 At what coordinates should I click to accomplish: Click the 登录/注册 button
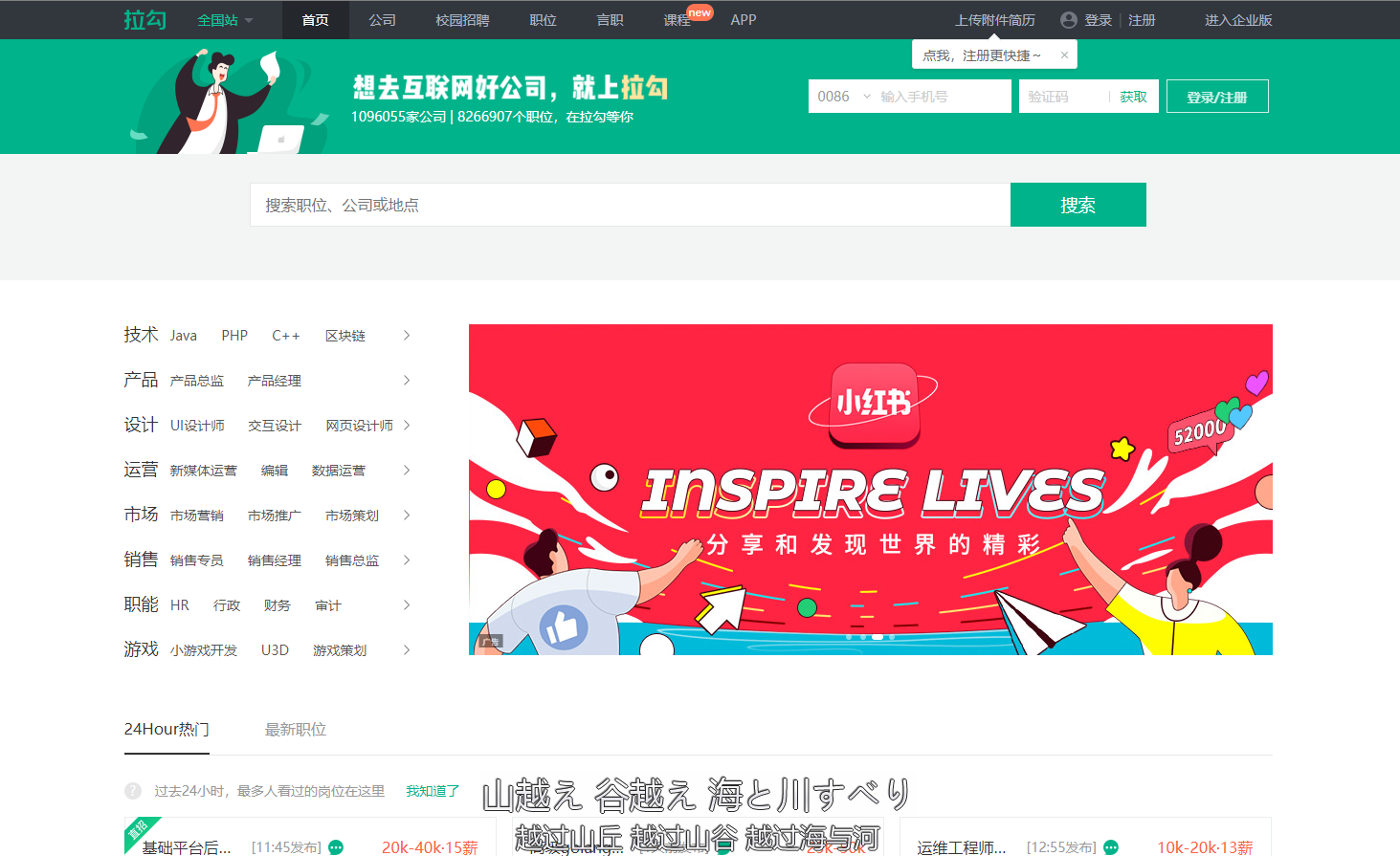point(1217,97)
